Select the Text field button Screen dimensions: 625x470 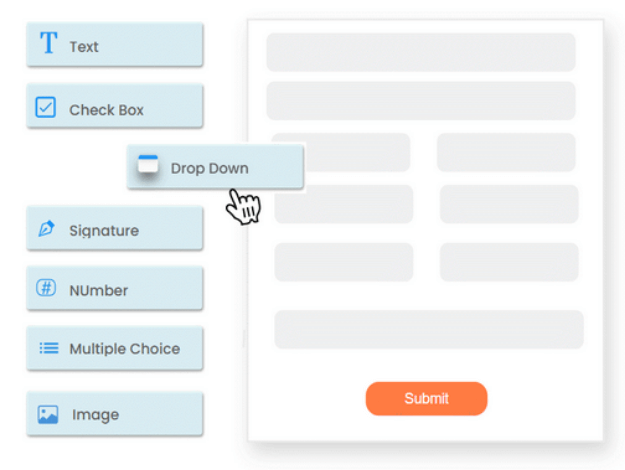(114, 46)
